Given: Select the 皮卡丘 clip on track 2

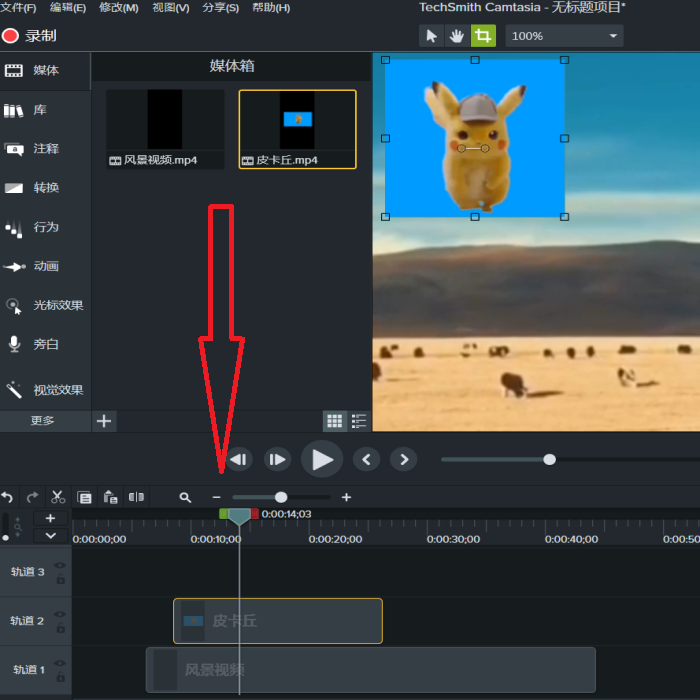Looking at the screenshot, I should coord(278,621).
